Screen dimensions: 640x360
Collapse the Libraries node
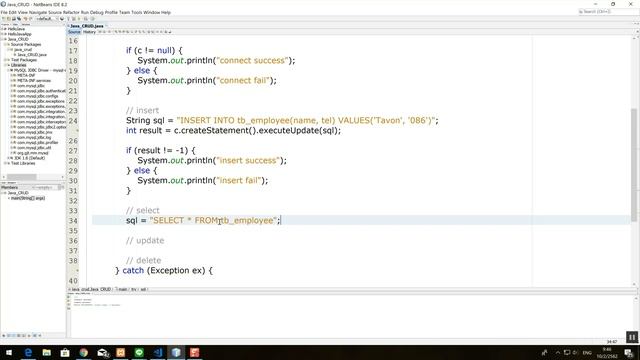click(x=5, y=65)
